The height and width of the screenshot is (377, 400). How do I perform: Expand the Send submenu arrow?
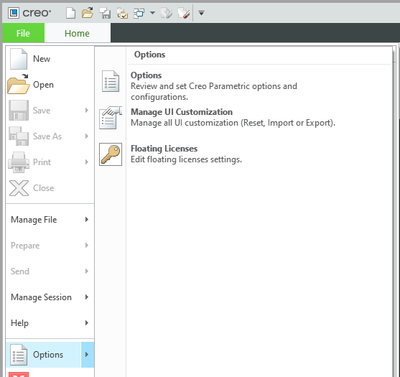(87, 271)
